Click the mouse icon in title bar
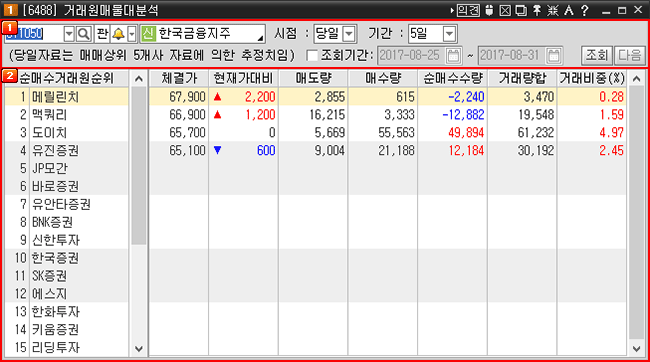Viewport: 650px width, 362px height. [x=489, y=10]
